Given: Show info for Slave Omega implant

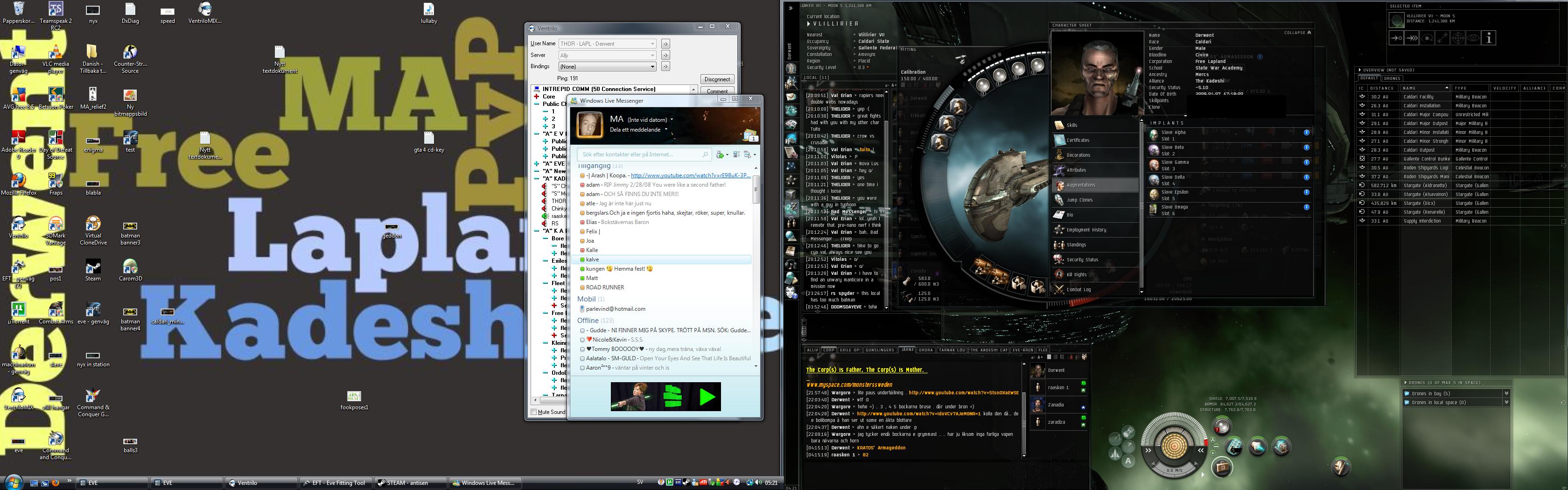Looking at the screenshot, I should pos(1306,207).
